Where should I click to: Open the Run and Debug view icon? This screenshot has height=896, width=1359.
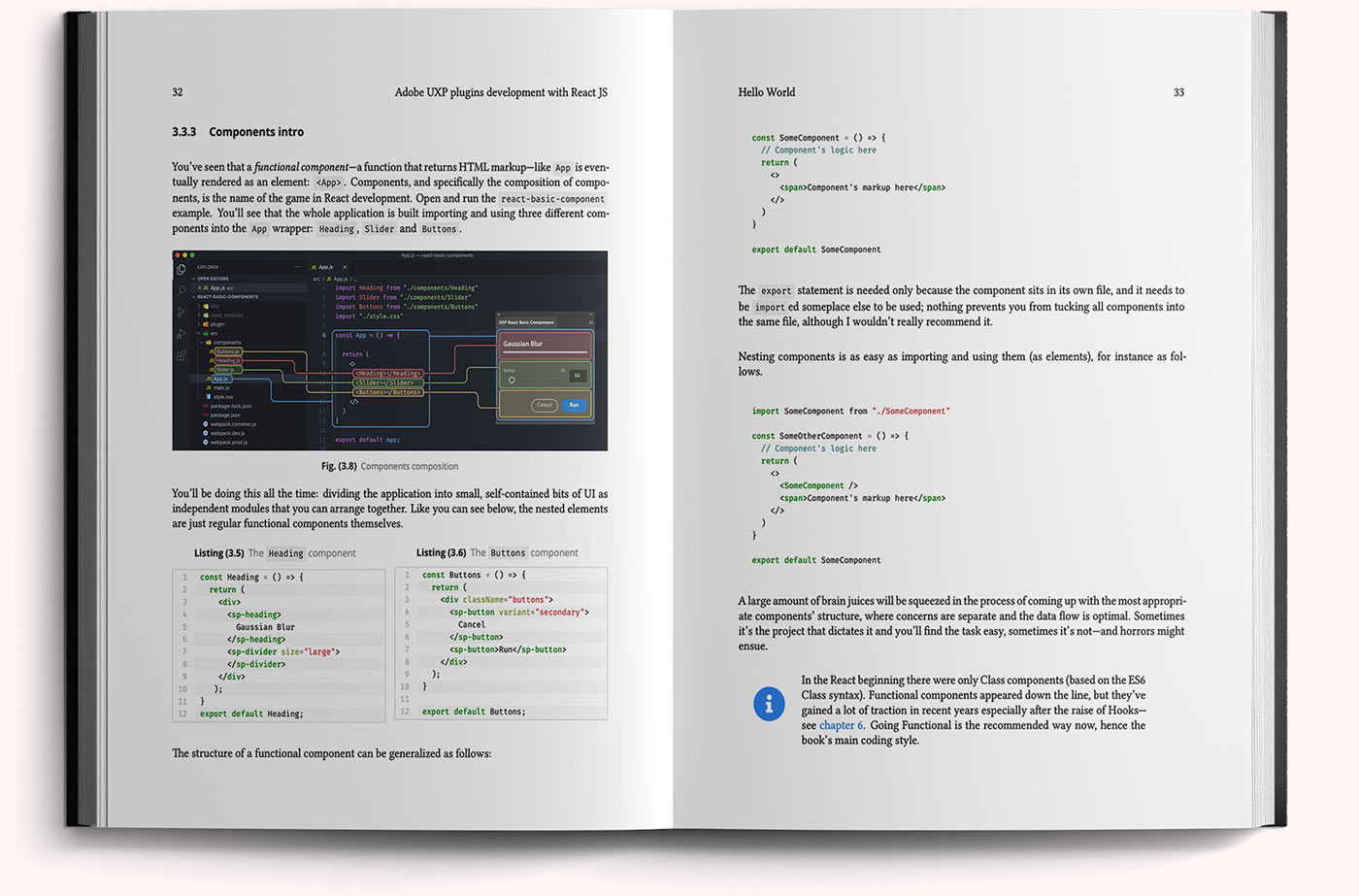181,334
